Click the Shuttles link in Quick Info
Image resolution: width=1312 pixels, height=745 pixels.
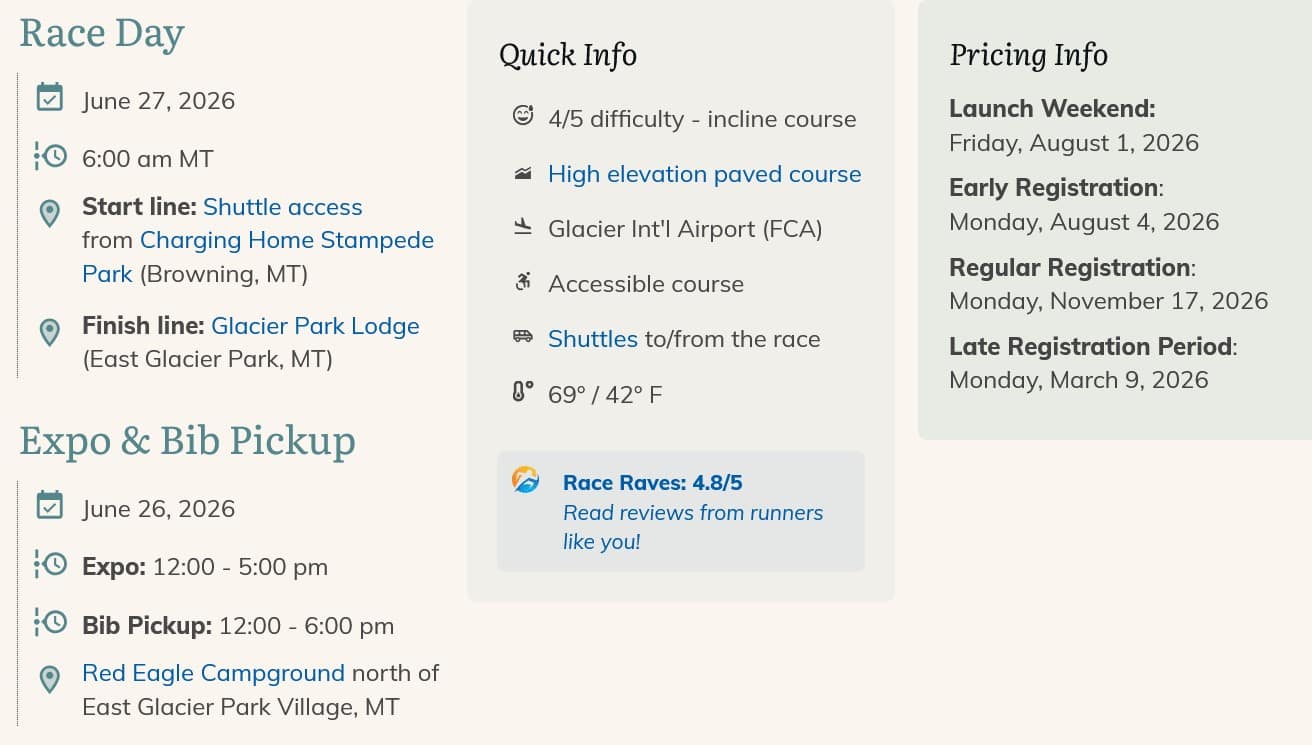[592, 339]
